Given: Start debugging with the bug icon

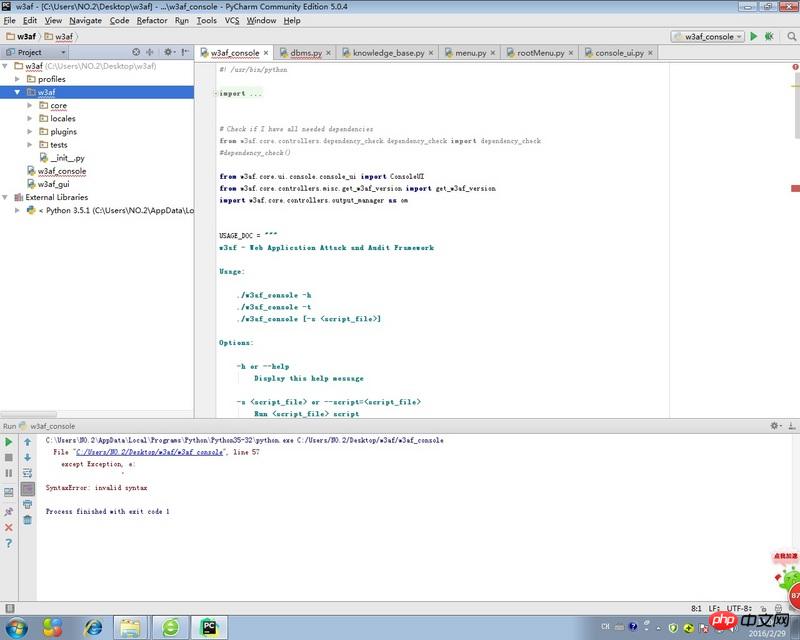Looking at the screenshot, I should click(x=768, y=36).
